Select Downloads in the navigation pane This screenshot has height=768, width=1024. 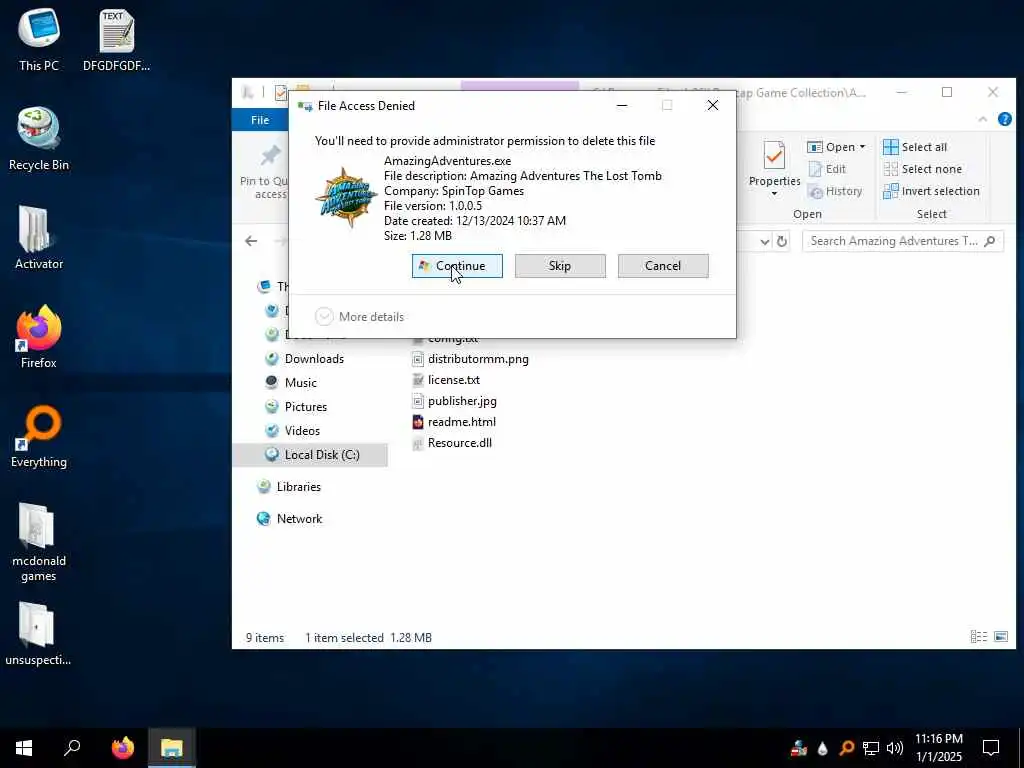coord(314,359)
